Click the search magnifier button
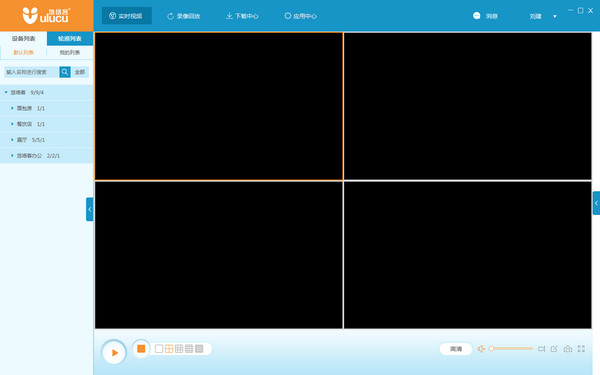The width and height of the screenshot is (600, 375). tap(65, 72)
